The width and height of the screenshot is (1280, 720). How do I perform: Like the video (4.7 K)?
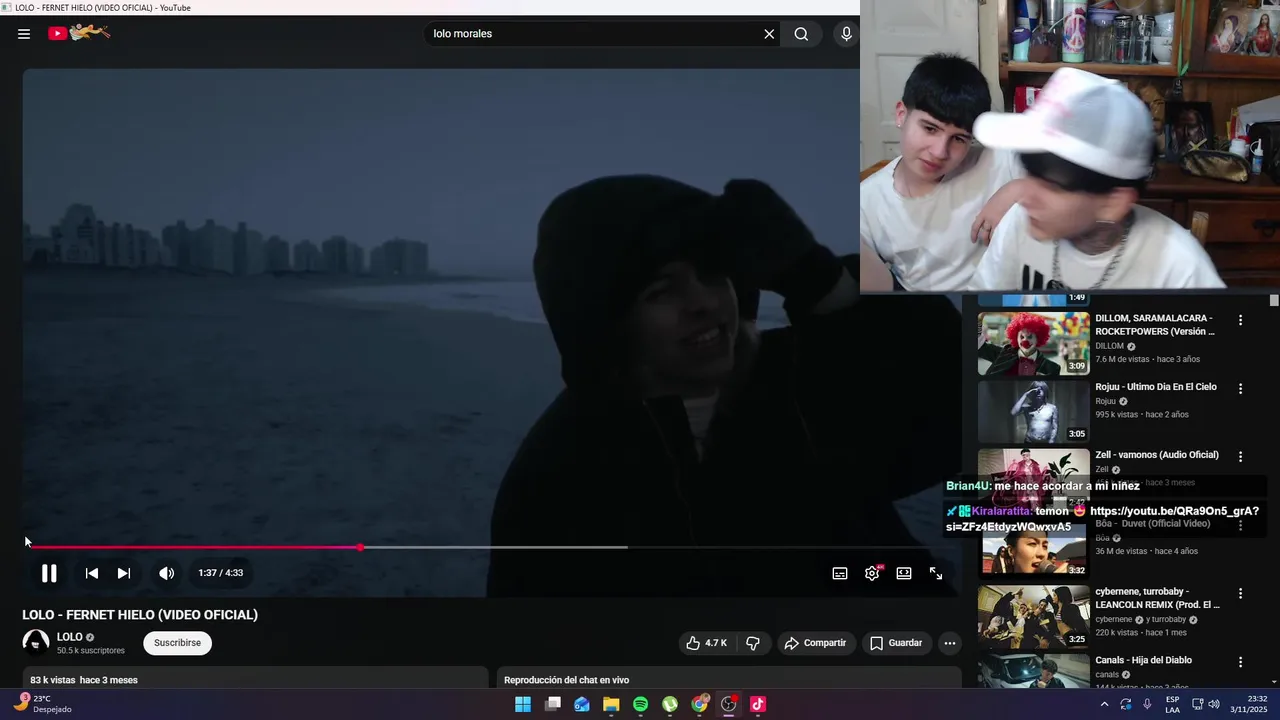[706, 643]
